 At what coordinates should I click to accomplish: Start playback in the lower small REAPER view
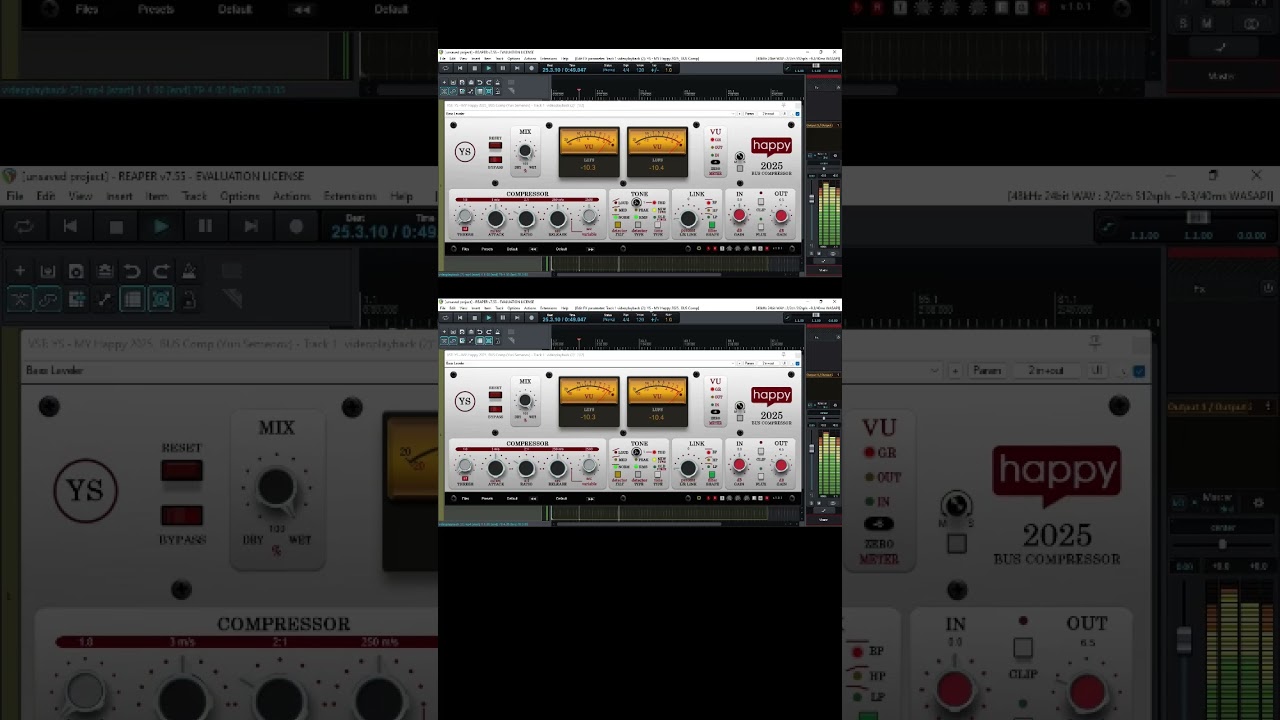(x=488, y=318)
